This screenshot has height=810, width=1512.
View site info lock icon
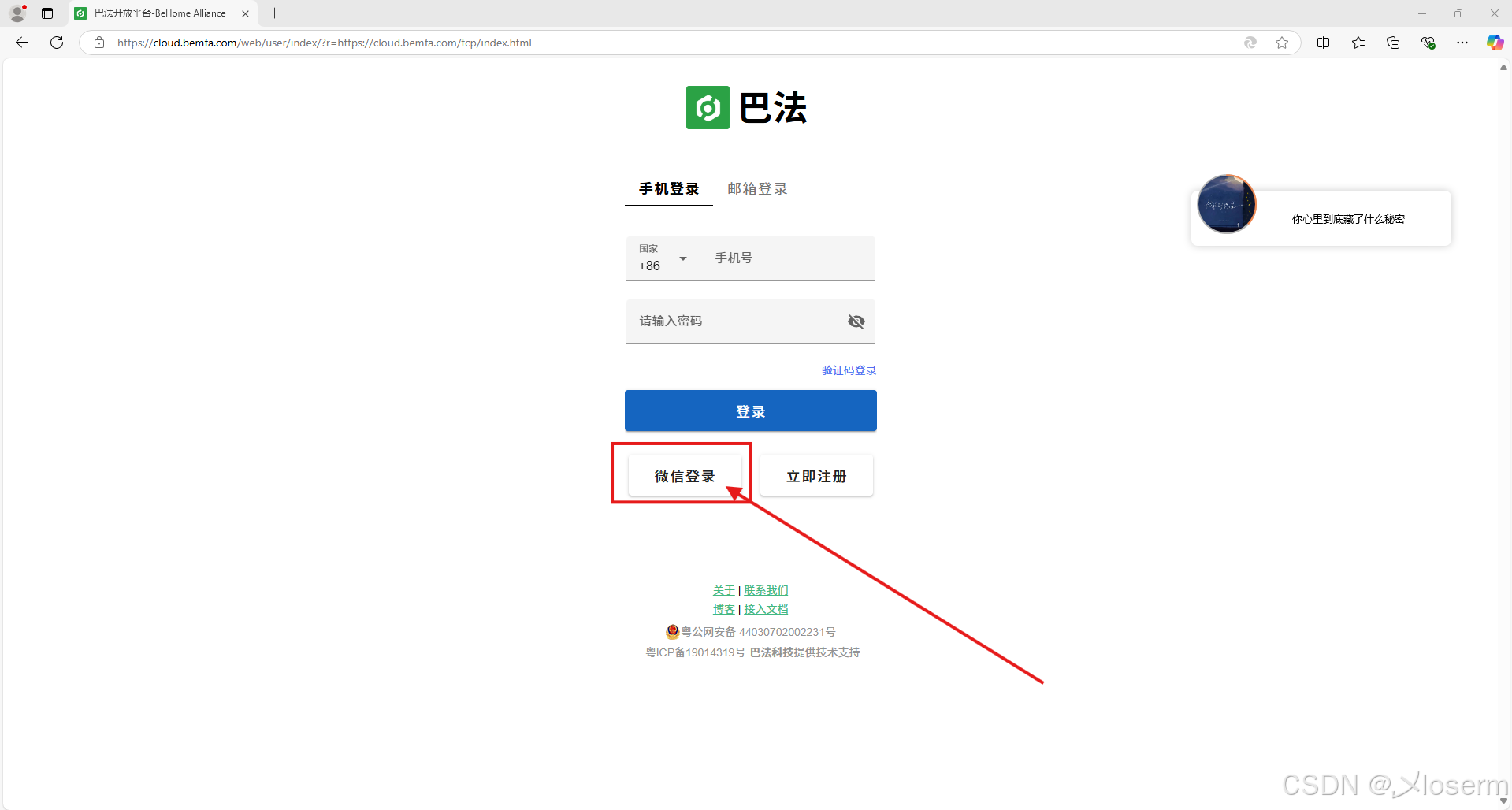(99, 43)
